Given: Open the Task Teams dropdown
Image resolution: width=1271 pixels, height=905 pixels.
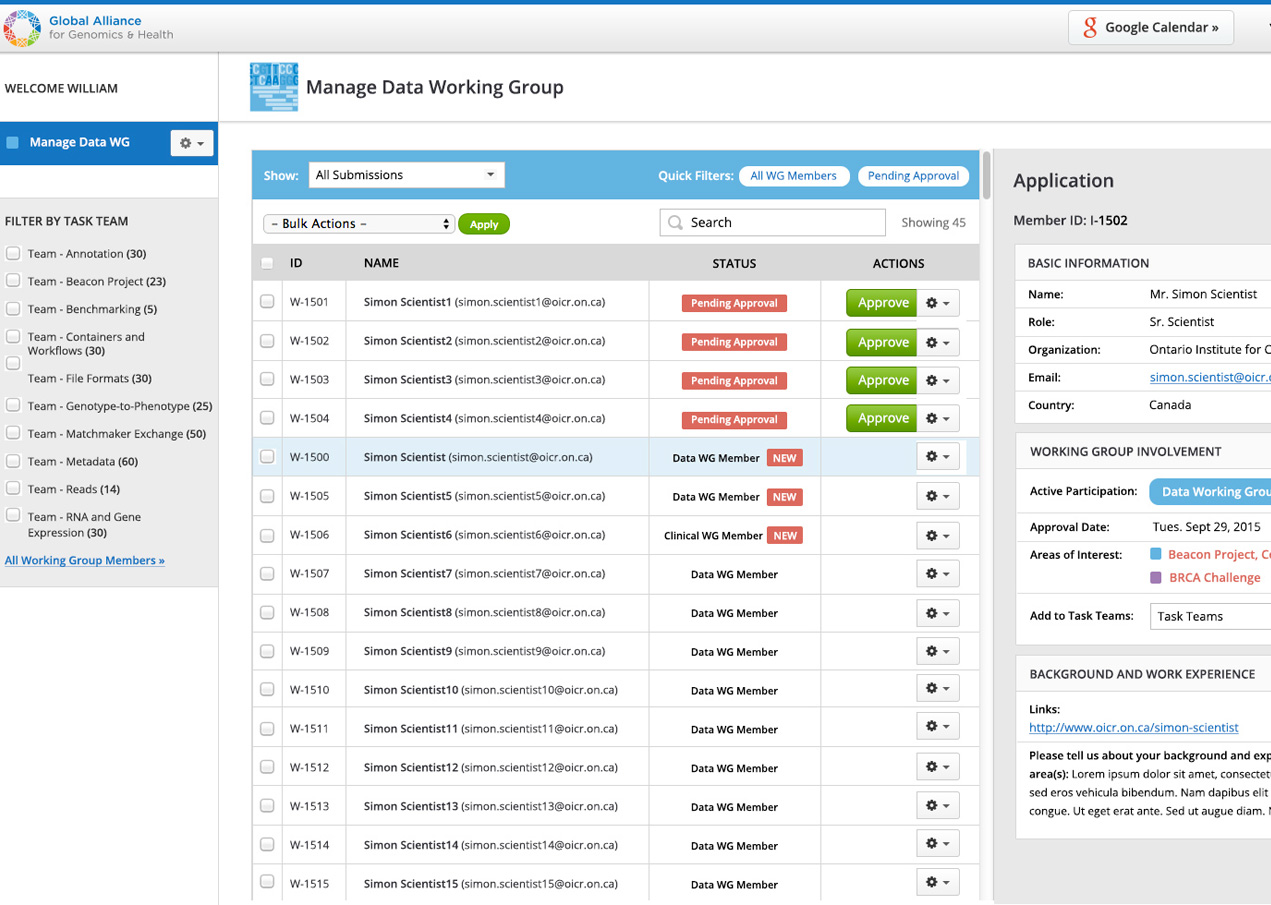Looking at the screenshot, I should [x=1210, y=616].
